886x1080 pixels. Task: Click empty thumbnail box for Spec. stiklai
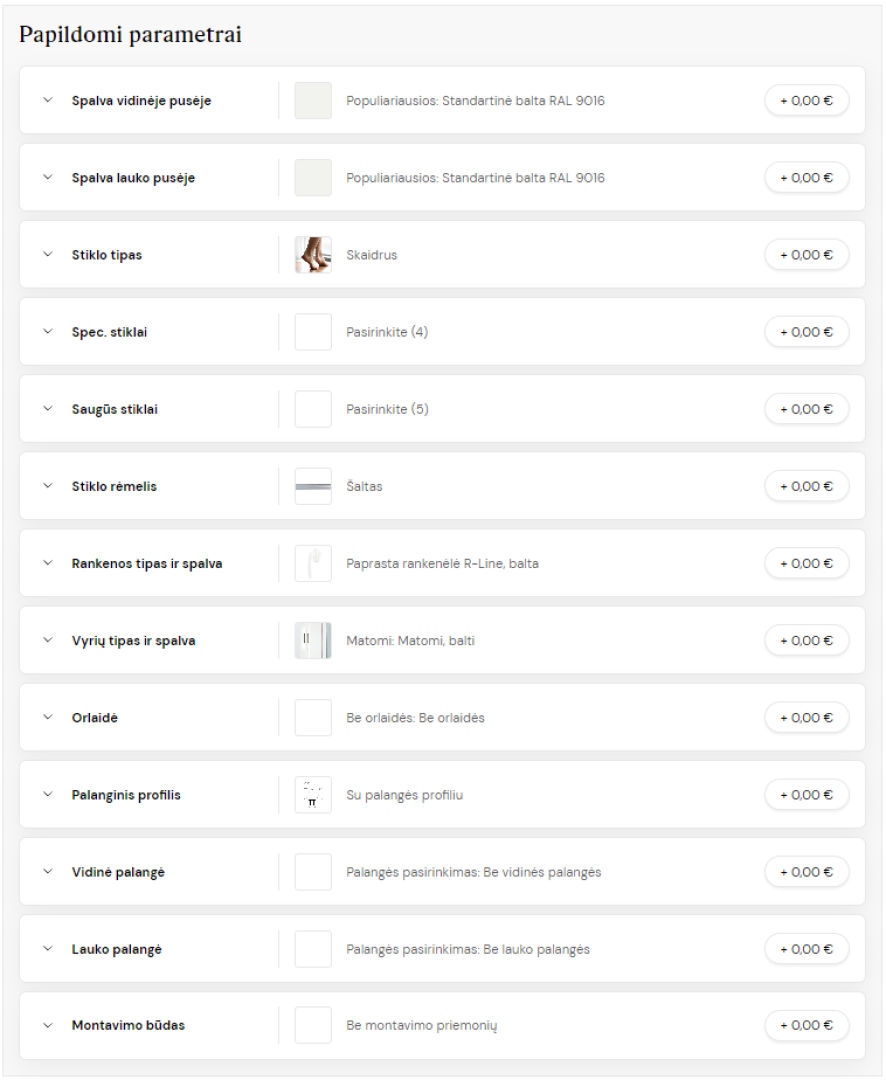pos(313,332)
